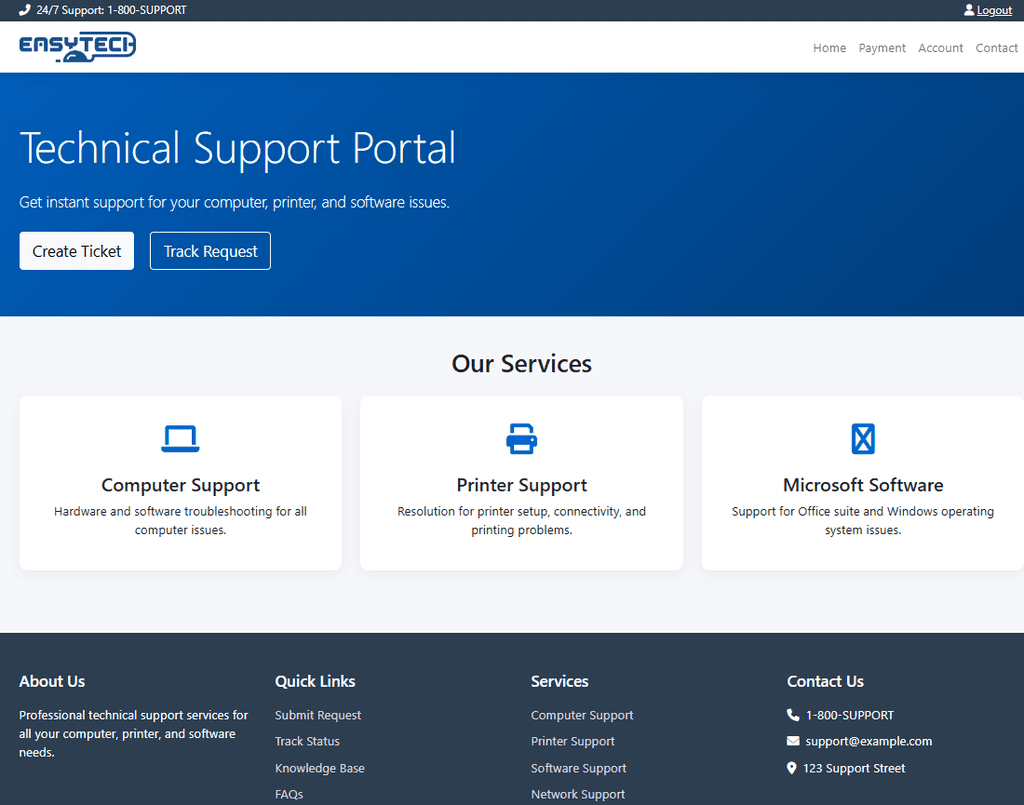
Task: Click 'Professional technical support services' About text
Action: tap(134, 733)
